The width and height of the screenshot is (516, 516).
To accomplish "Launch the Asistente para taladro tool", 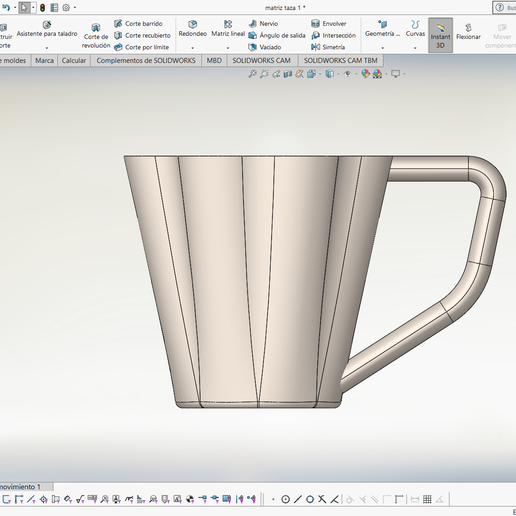I will 47,29.
